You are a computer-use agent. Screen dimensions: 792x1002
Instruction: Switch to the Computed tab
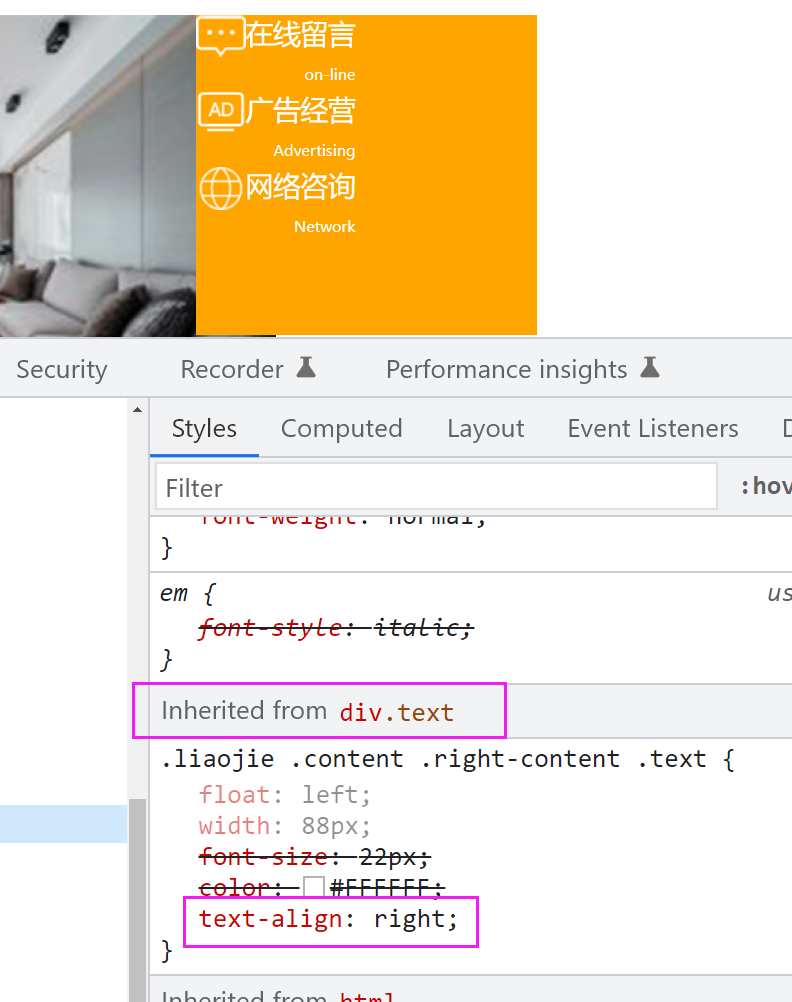(x=341, y=428)
